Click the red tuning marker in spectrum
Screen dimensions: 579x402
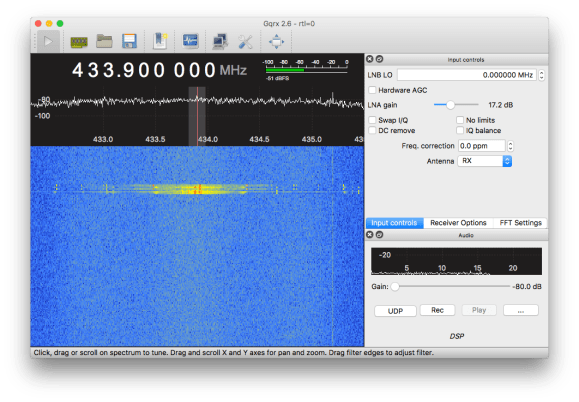point(198,116)
